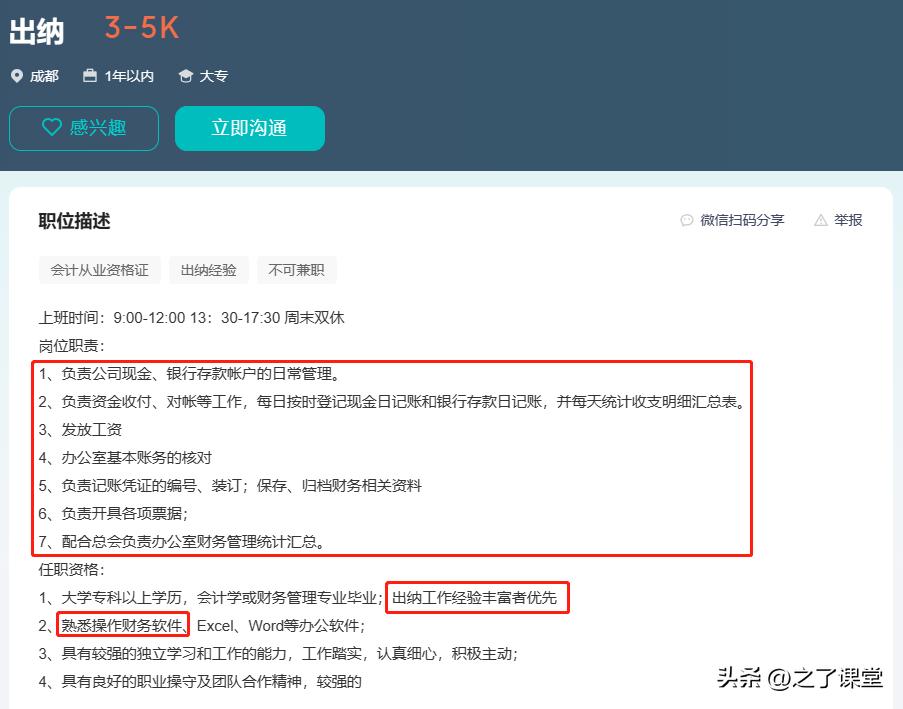Select the 不可兼职 tag
The height and width of the screenshot is (709, 903).
[x=297, y=269]
